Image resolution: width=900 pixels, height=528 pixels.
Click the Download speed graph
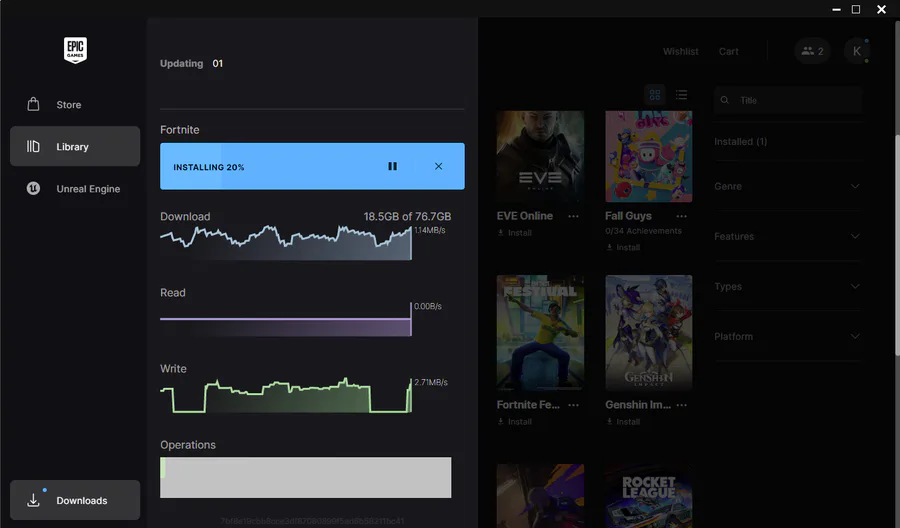[x=286, y=243]
